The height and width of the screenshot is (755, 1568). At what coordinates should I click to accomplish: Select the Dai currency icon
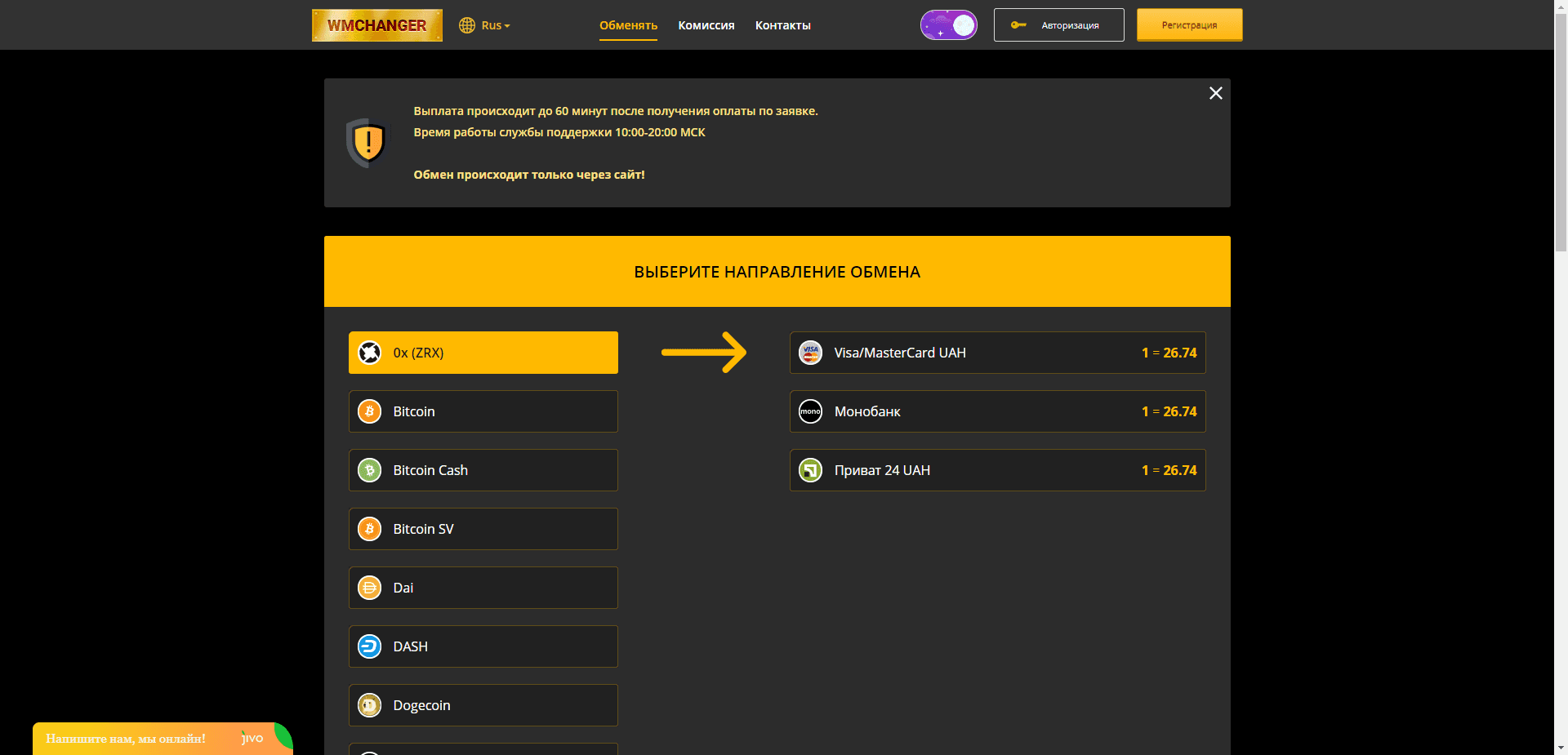pos(370,588)
